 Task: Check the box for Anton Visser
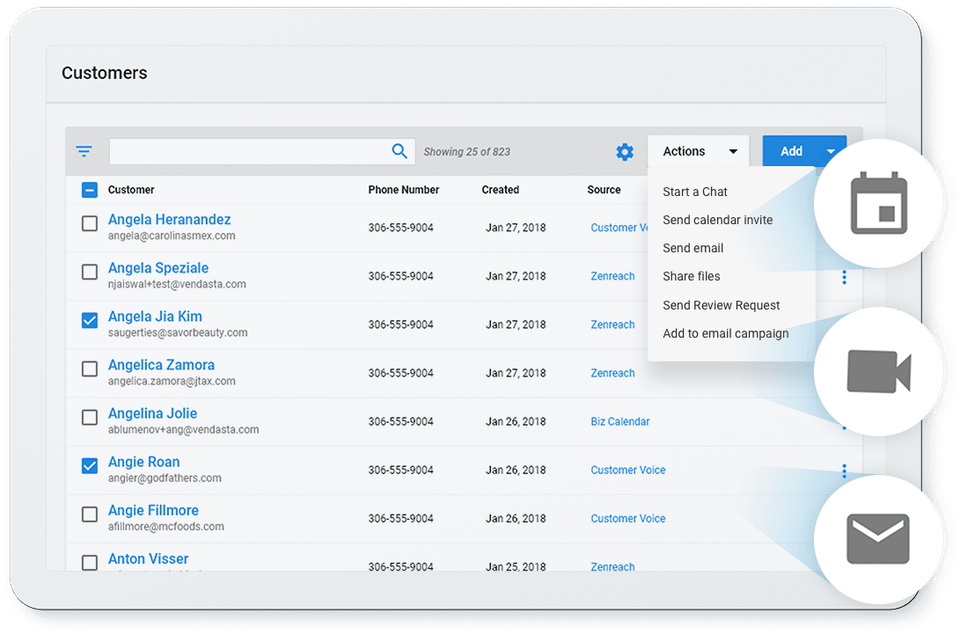[x=89, y=562]
